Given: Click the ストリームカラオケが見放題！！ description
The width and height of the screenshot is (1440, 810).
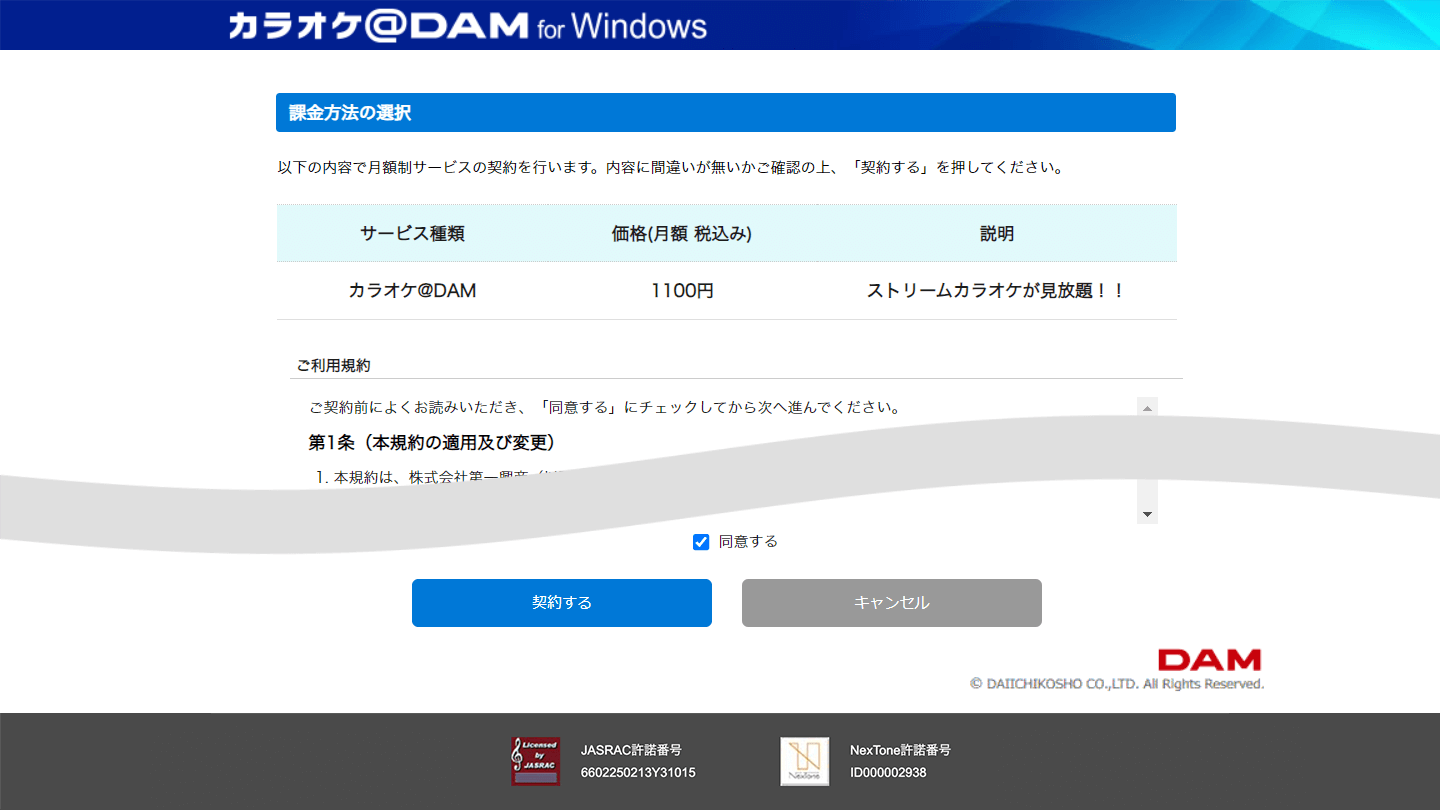Looking at the screenshot, I should click(x=997, y=291).
